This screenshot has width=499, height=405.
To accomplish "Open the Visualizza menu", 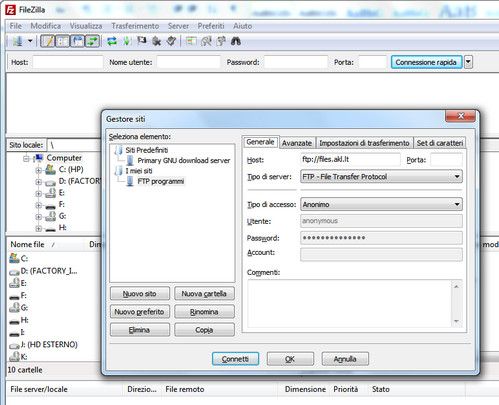I will 86,26.
